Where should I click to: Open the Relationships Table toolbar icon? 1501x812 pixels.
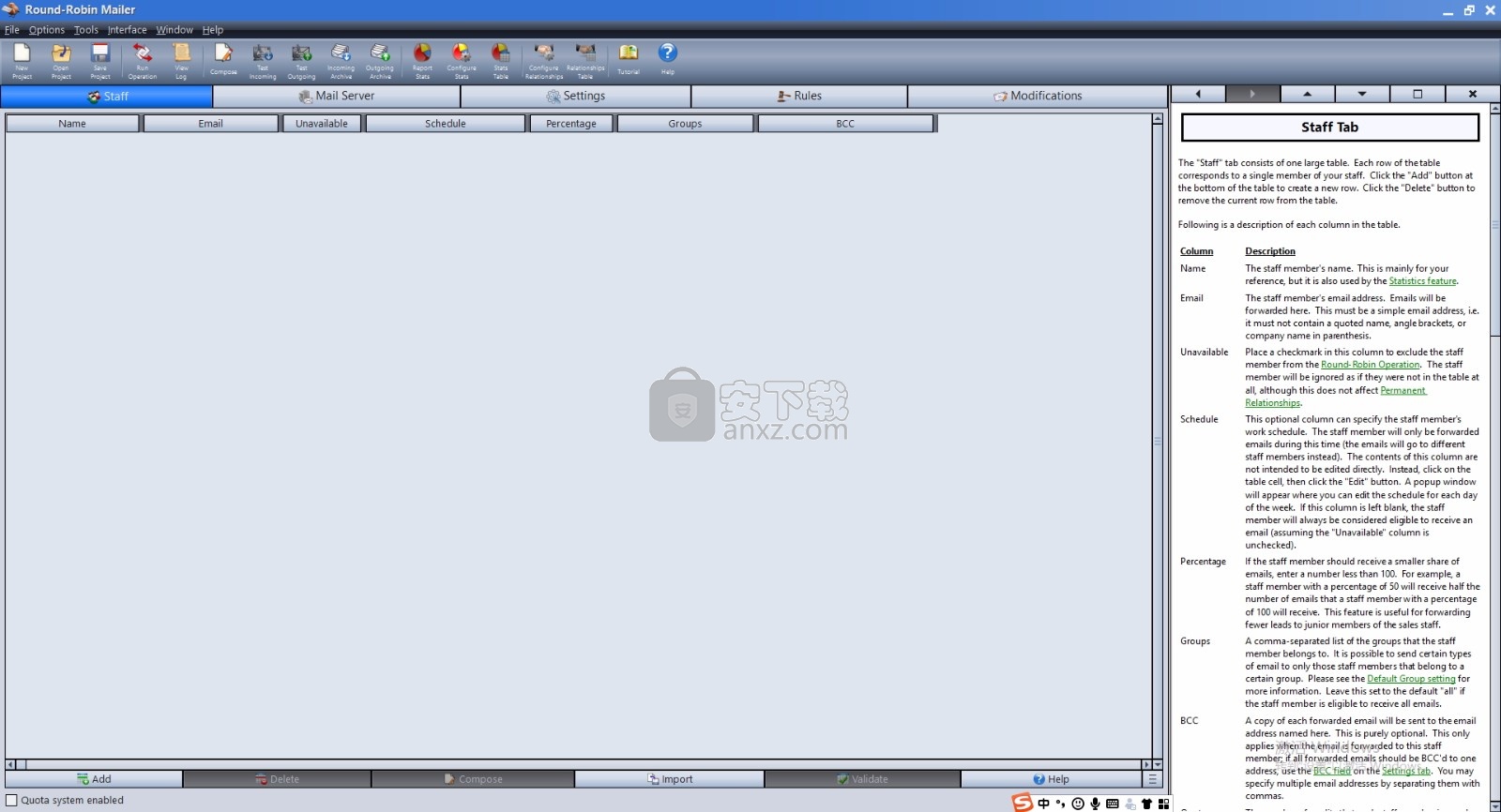585,61
